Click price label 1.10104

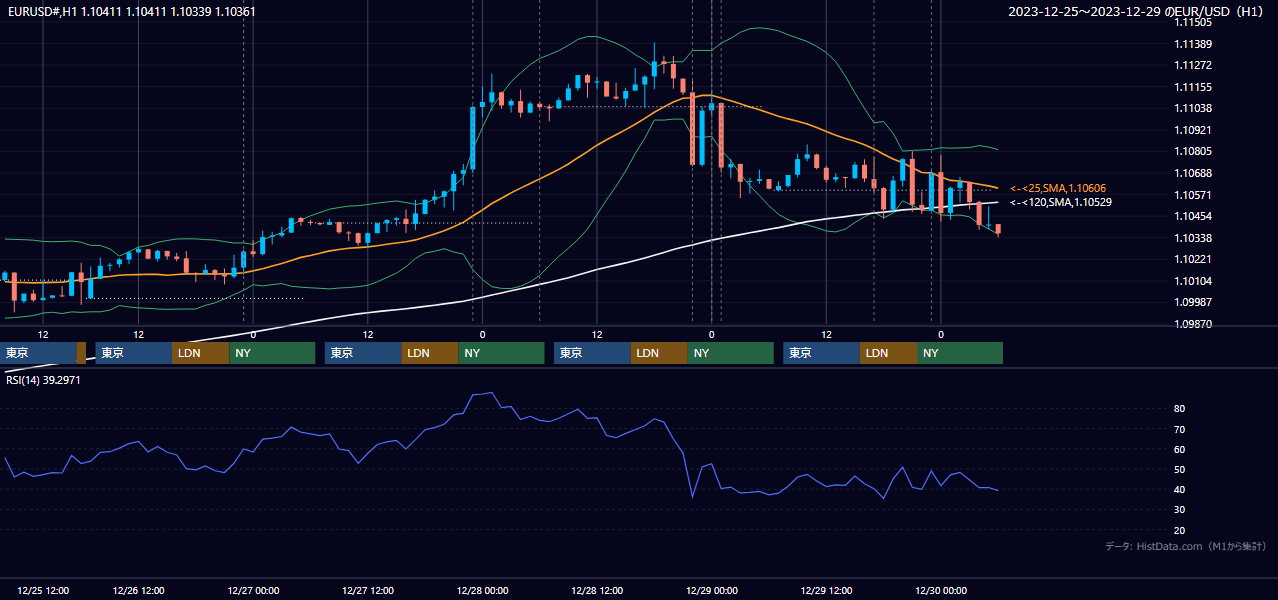(x=1193, y=281)
